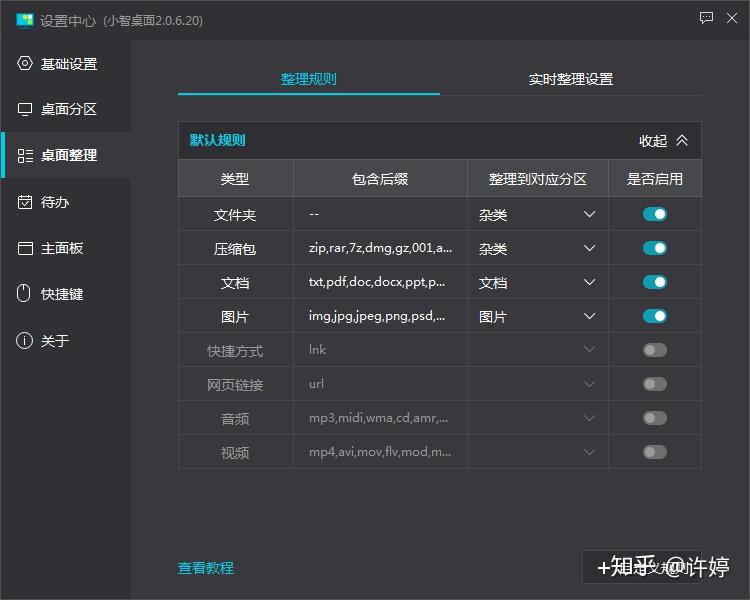Click the url suffix cell
This screenshot has width=750, height=600.
pos(380,384)
